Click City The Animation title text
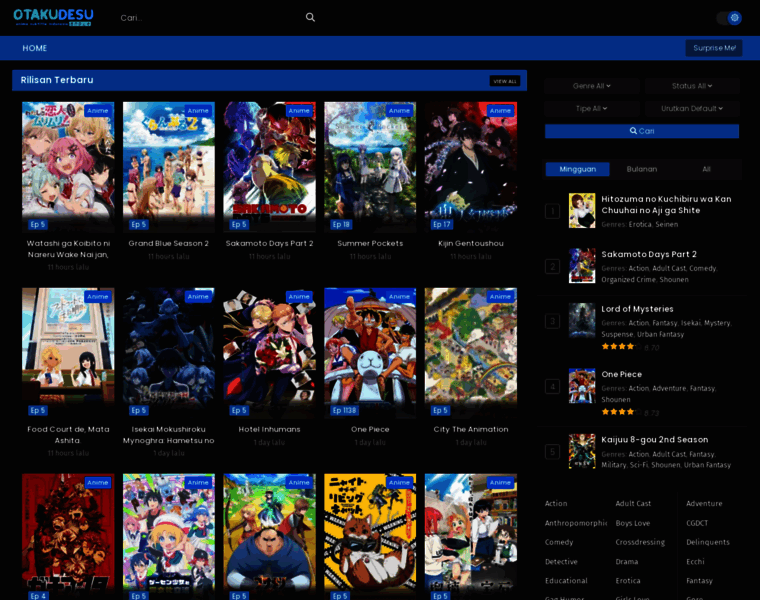The width and height of the screenshot is (760, 600). [471, 429]
